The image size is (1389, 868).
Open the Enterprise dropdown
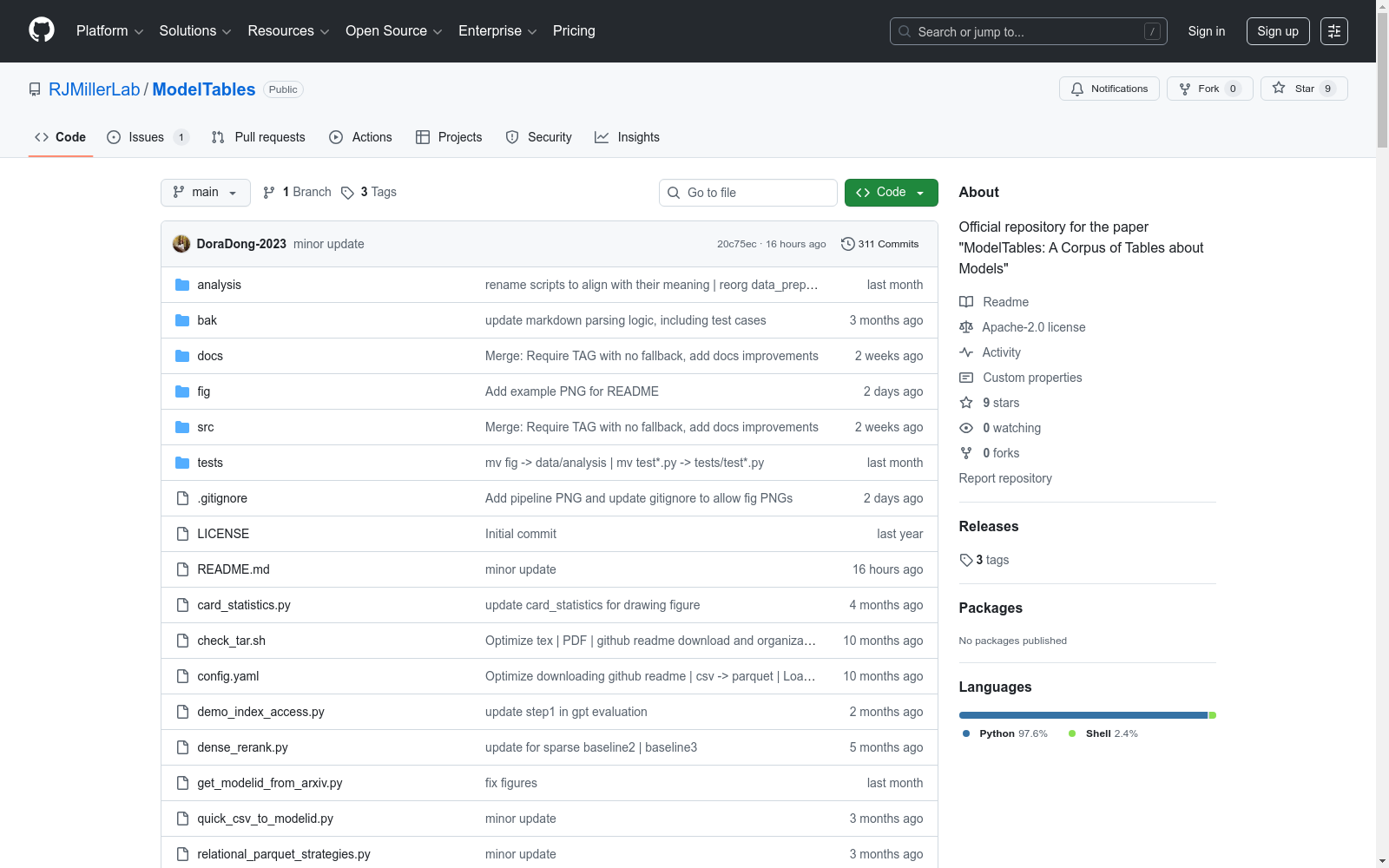(x=497, y=31)
